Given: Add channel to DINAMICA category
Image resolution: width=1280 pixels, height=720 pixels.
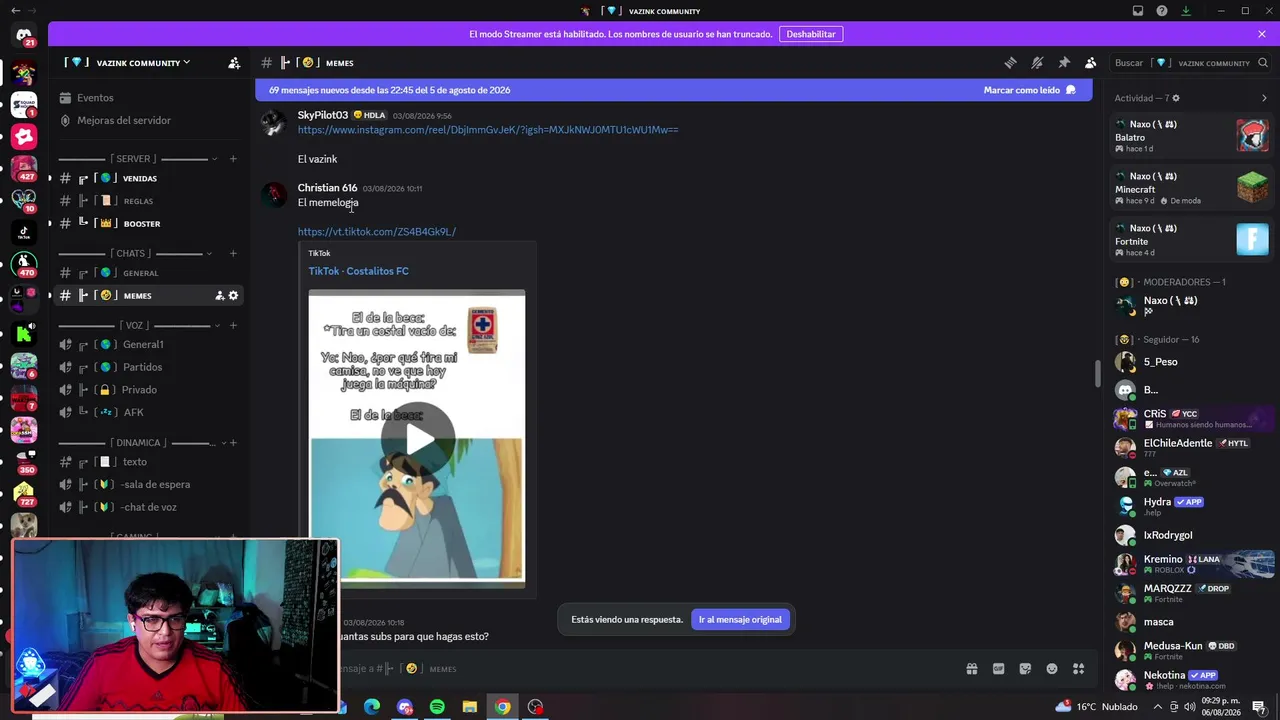Looking at the screenshot, I should pos(233,443).
